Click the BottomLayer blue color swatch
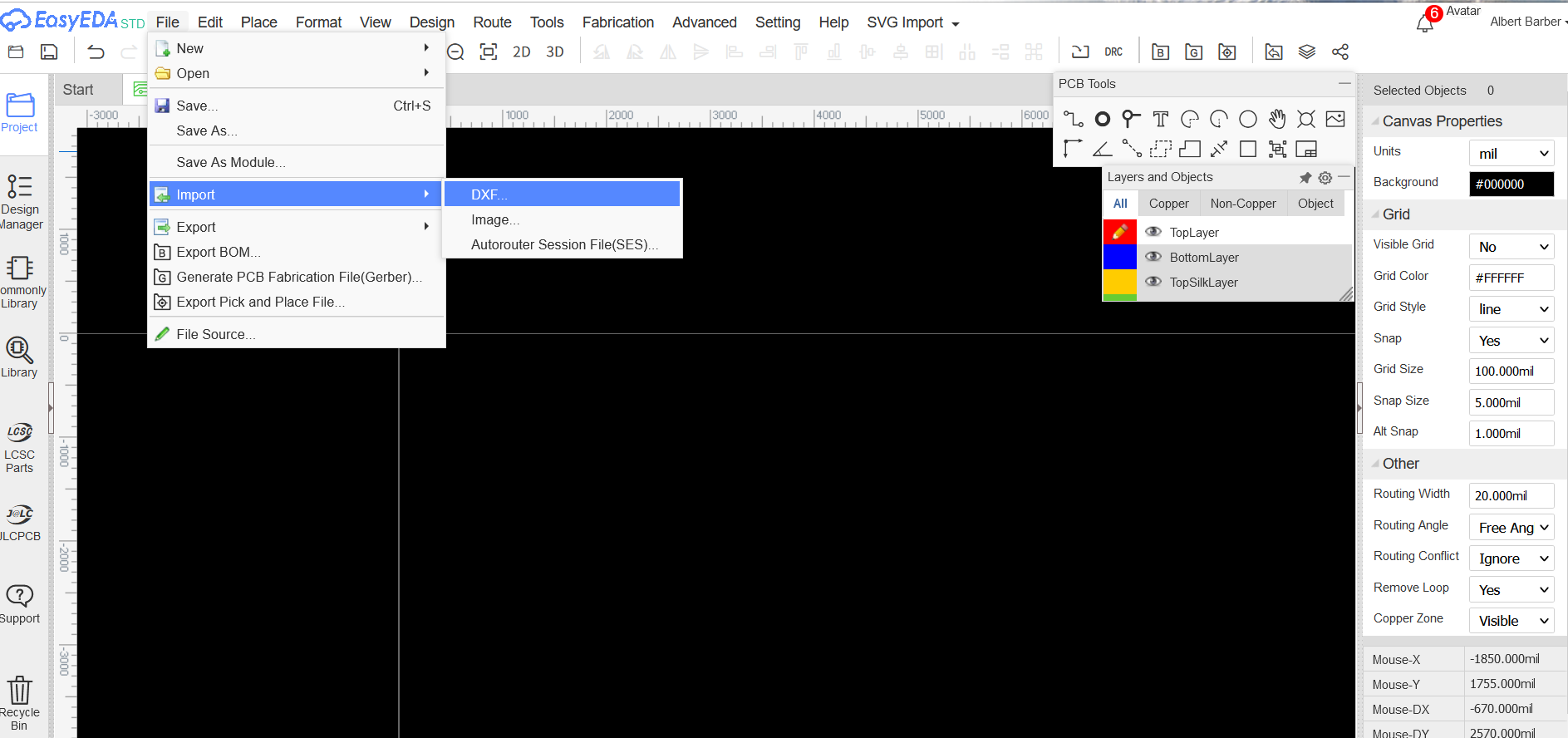 click(x=1119, y=257)
